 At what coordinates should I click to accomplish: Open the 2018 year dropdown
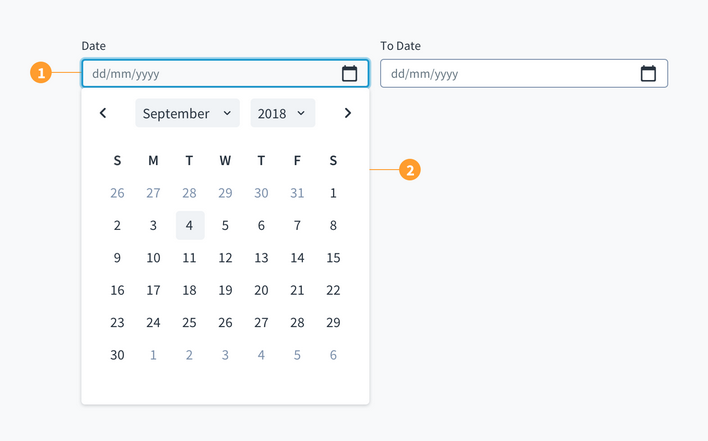(x=282, y=113)
